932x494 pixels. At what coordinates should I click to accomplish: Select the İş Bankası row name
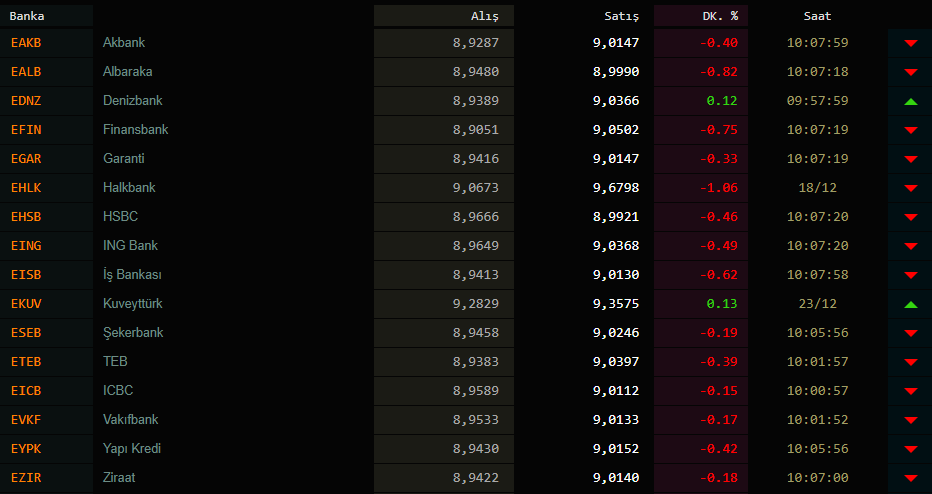[132, 275]
